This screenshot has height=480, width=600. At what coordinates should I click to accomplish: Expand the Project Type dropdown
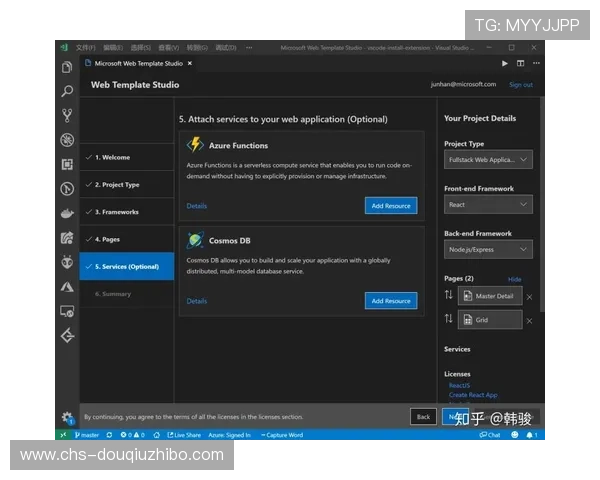coord(488,159)
